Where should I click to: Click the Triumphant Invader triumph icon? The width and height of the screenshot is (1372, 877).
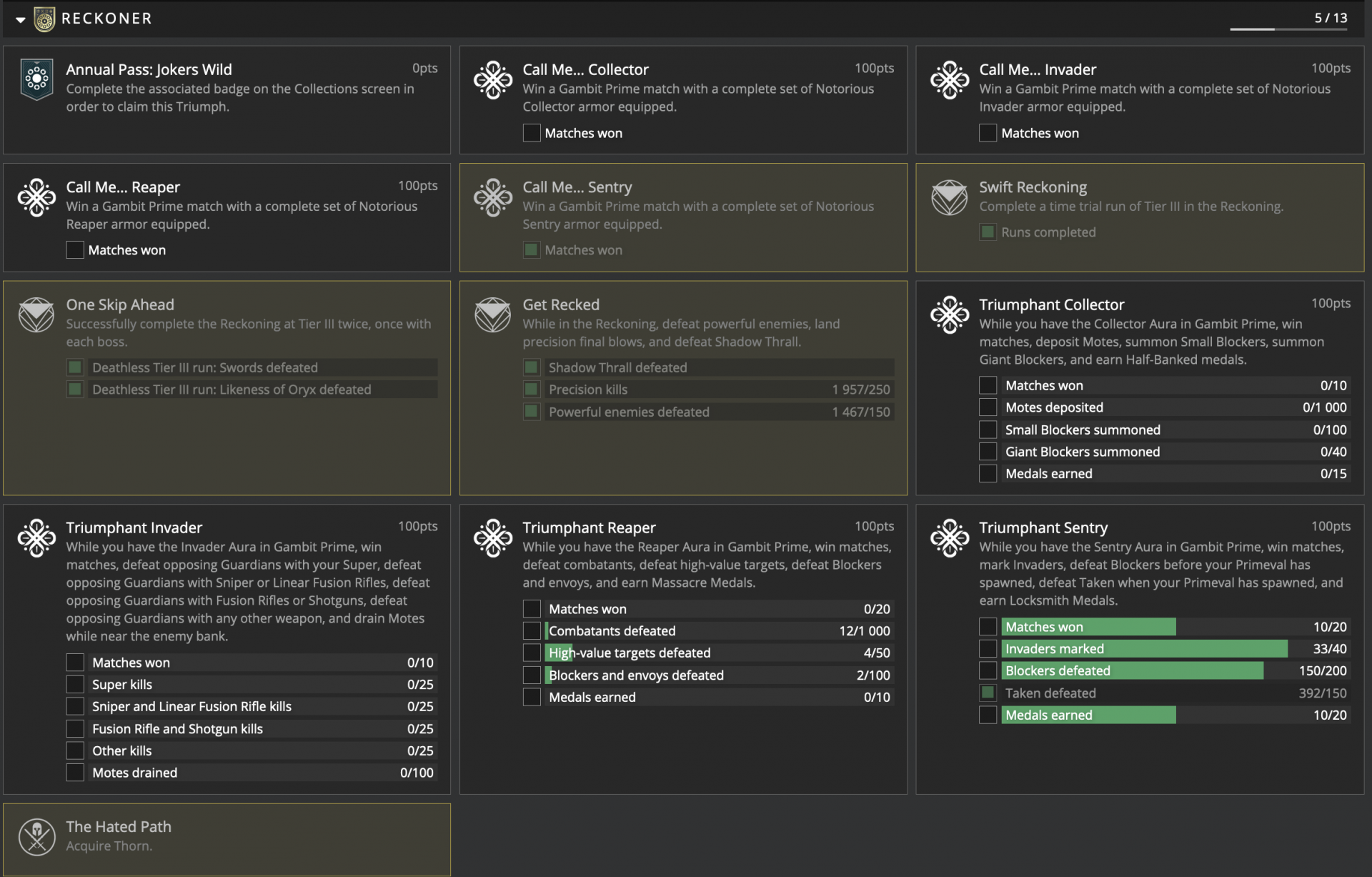pos(36,537)
